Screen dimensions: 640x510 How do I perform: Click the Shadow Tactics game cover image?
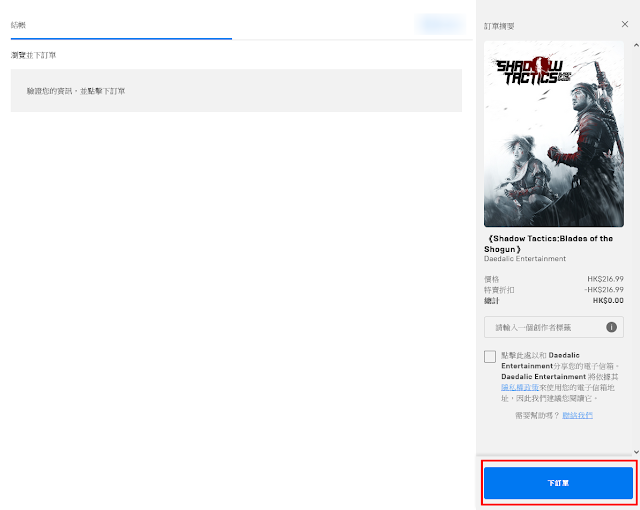553,134
